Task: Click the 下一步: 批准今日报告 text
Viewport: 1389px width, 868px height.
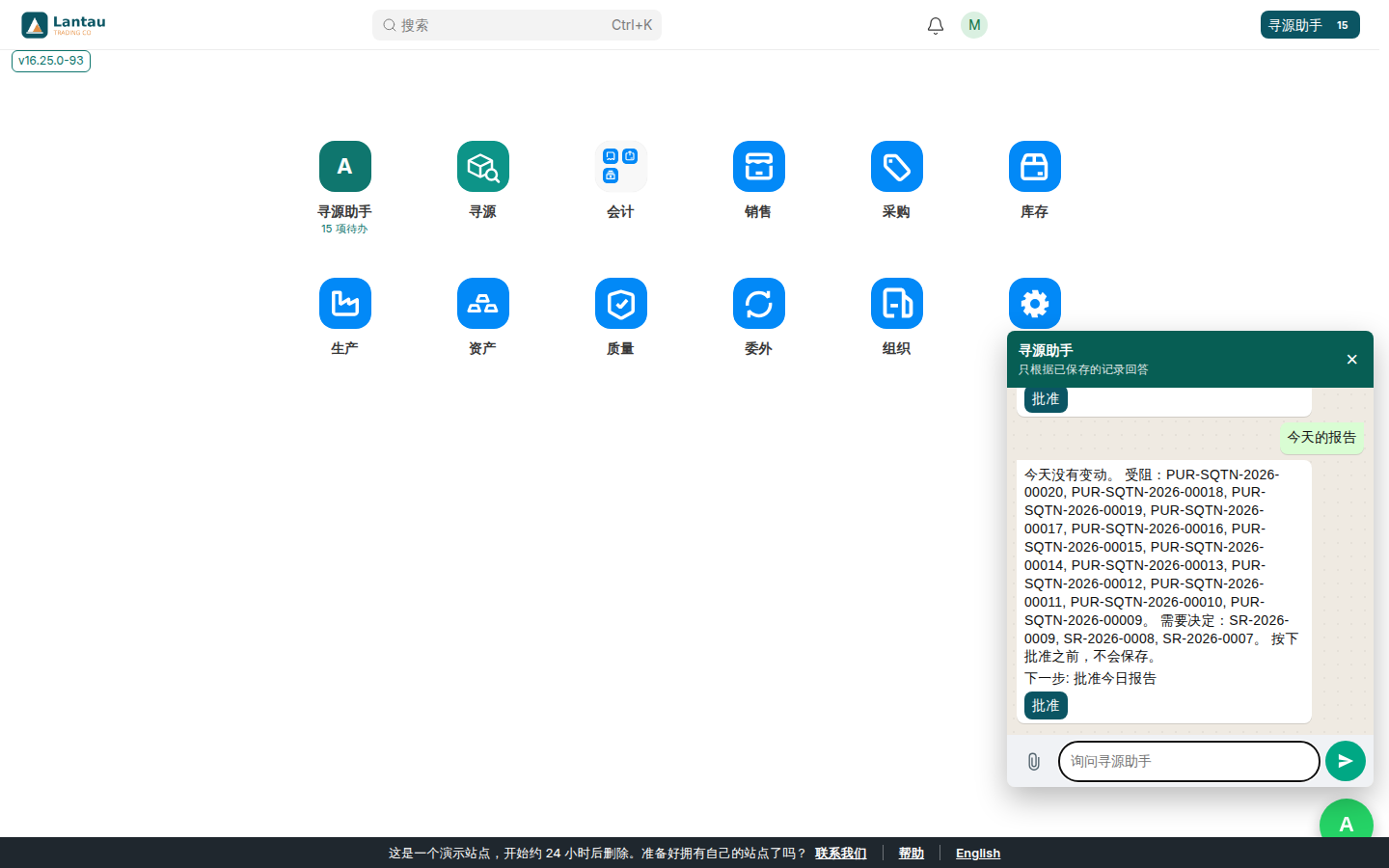Action: (1090, 679)
